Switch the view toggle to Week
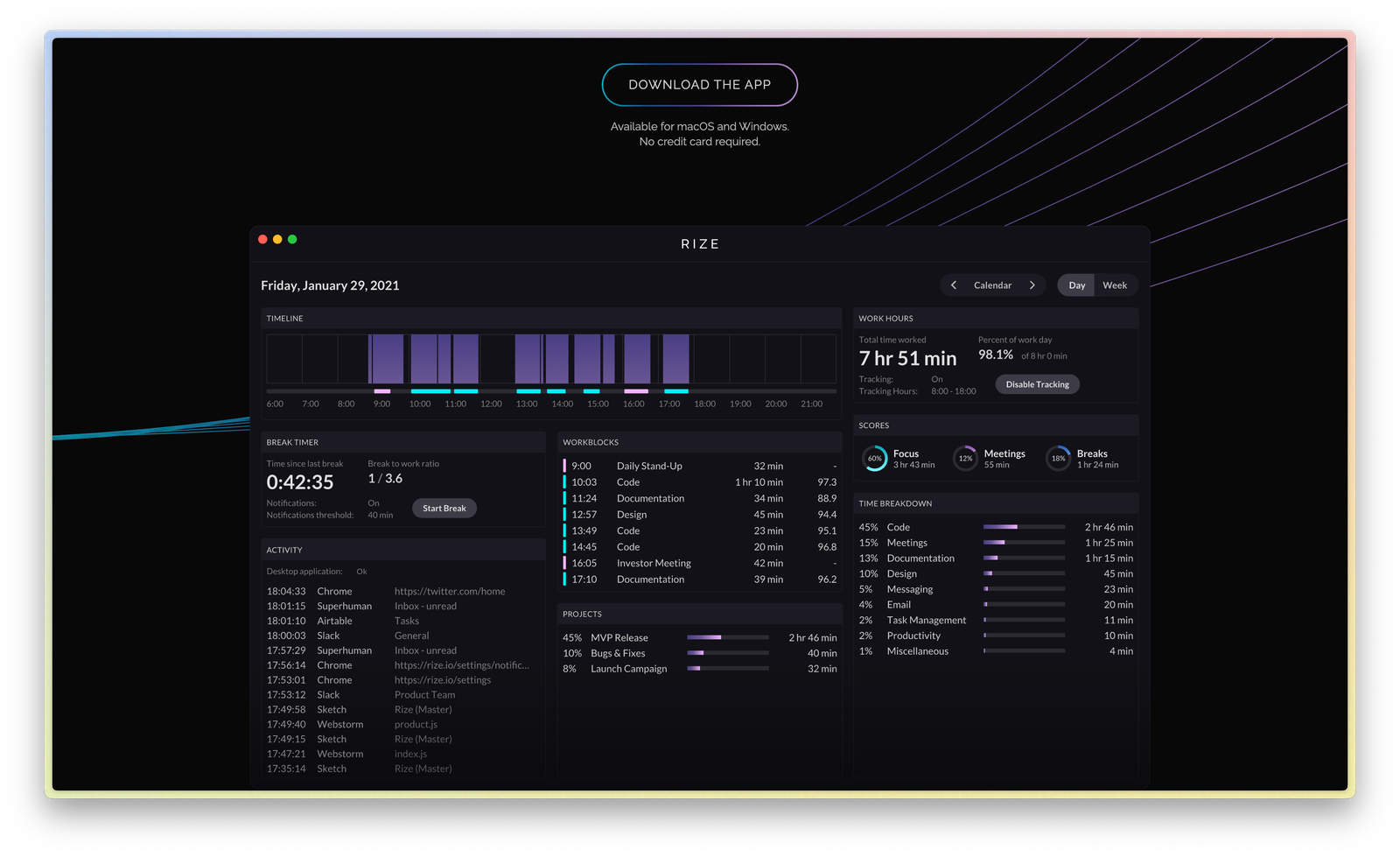 1115,284
